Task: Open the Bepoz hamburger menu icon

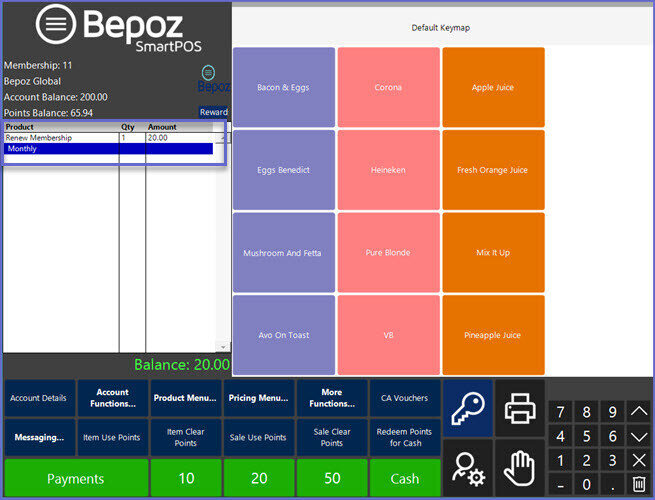Action: [56, 24]
